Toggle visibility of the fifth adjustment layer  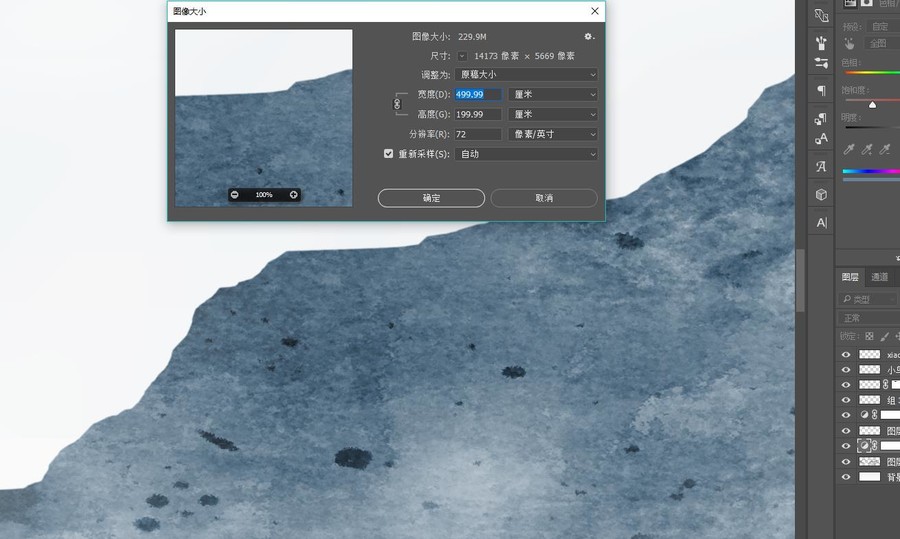click(845, 415)
